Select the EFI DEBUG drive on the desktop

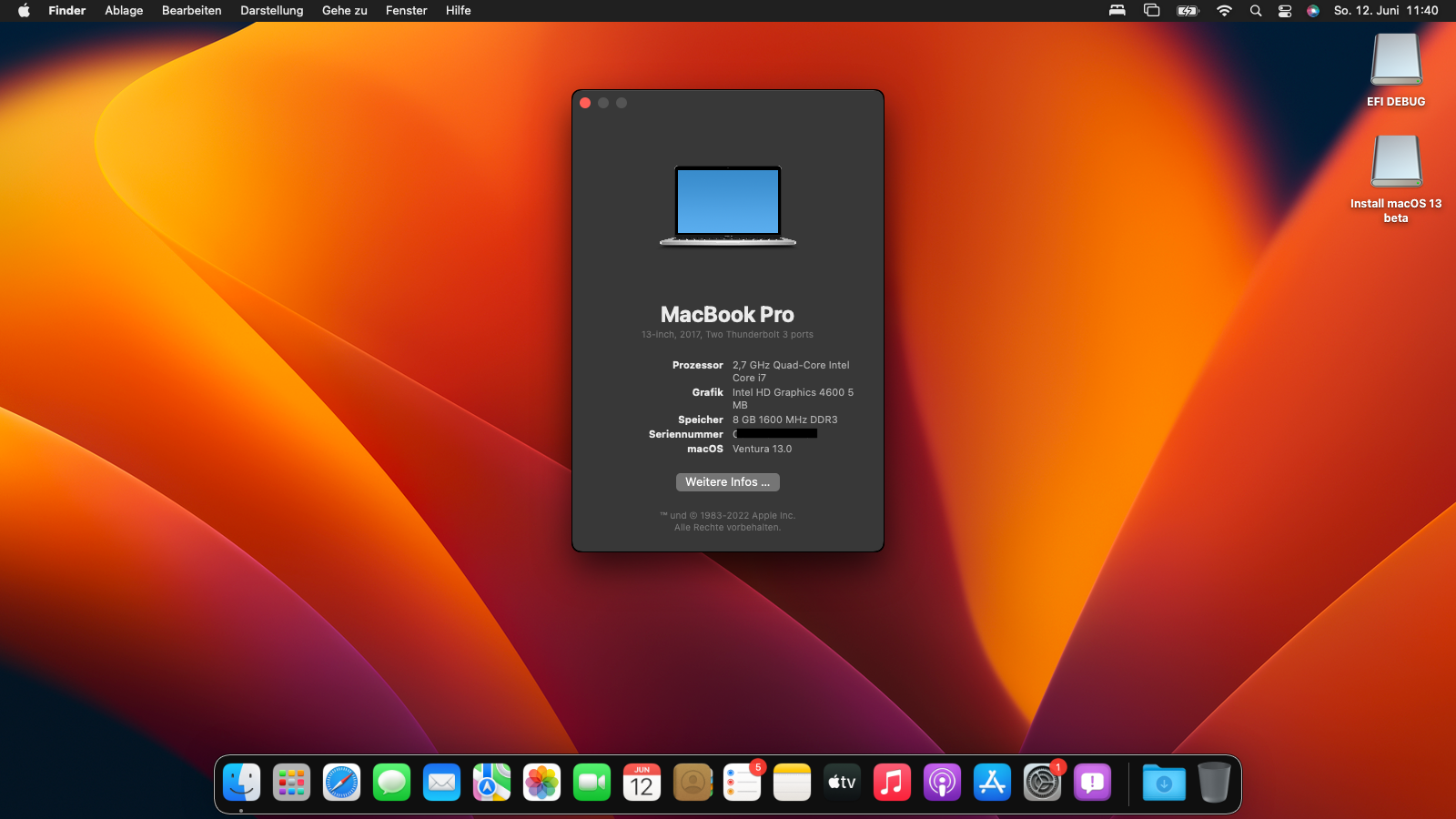tap(1396, 70)
